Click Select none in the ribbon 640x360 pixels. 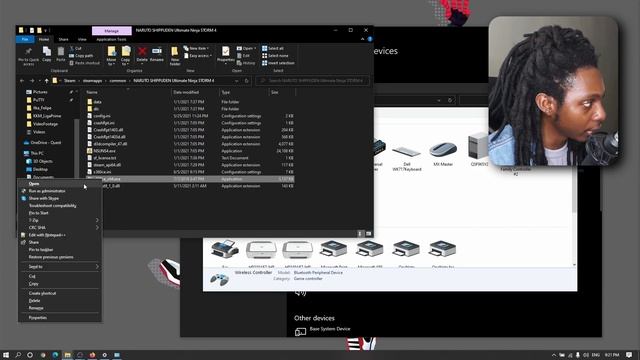pyautogui.click(x=275, y=56)
